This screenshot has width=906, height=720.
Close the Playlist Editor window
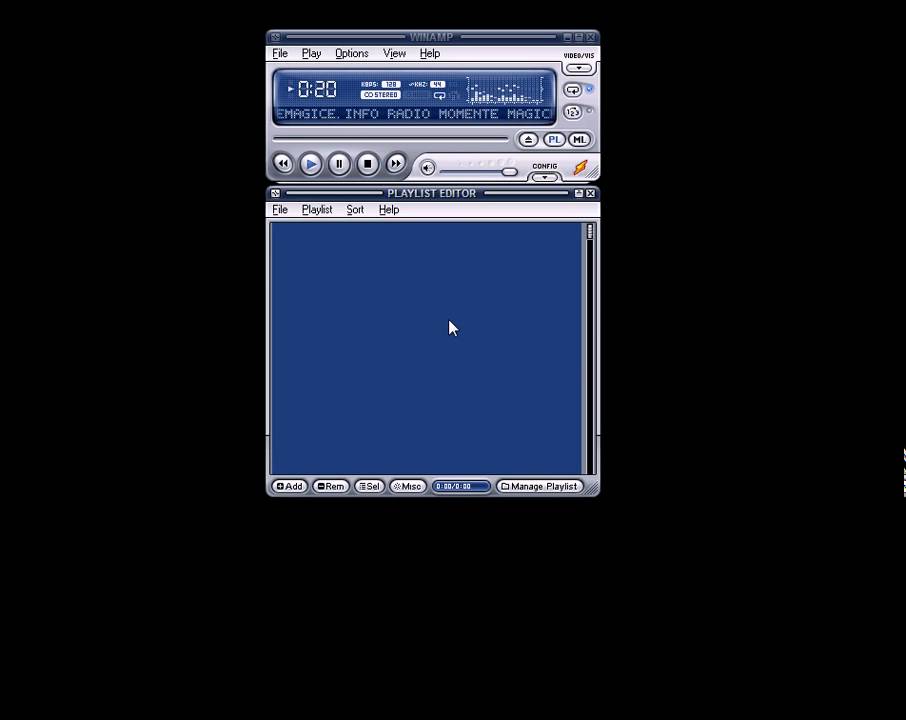590,194
